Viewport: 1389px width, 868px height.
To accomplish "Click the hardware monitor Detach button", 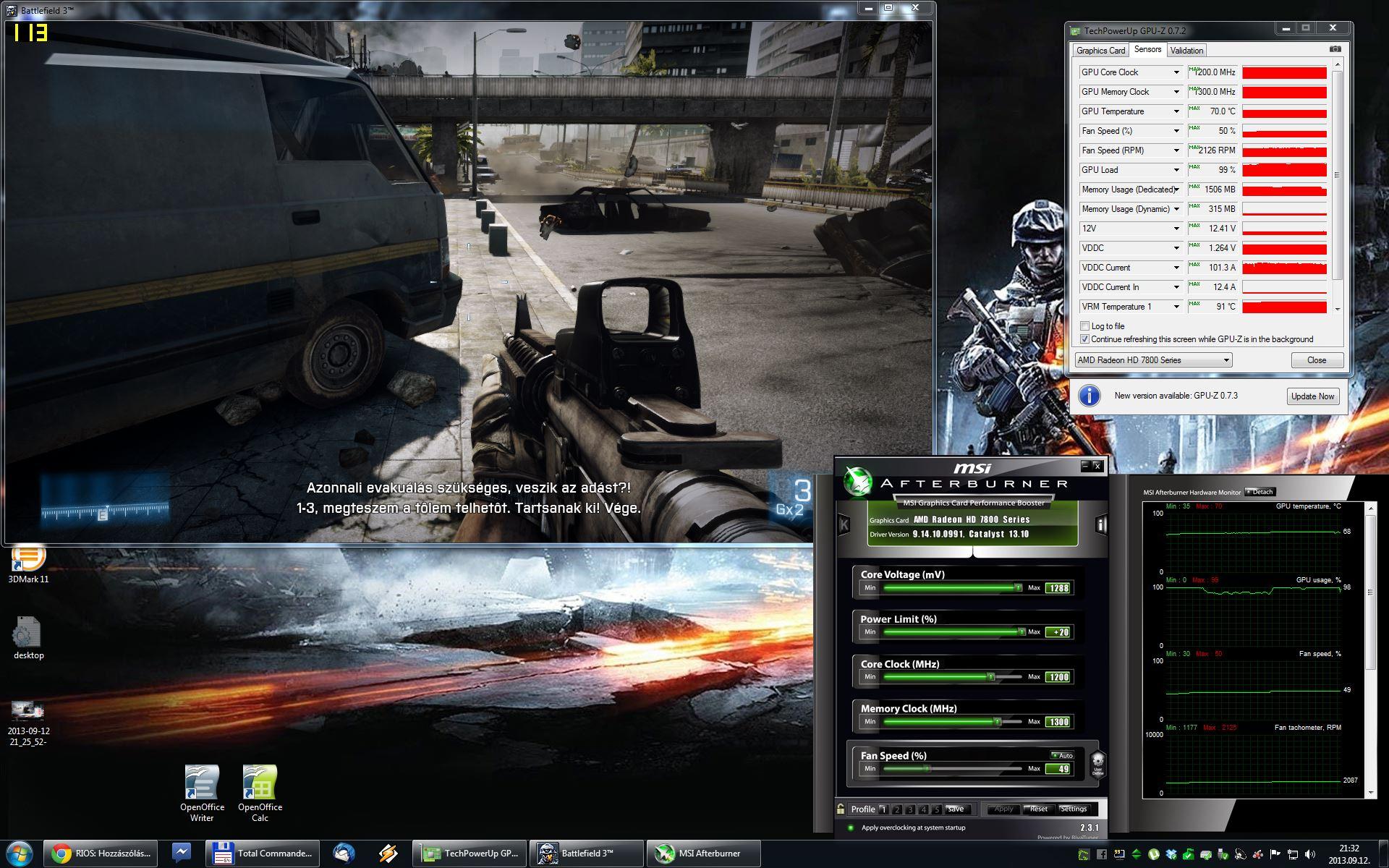I will pyautogui.click(x=1260, y=492).
